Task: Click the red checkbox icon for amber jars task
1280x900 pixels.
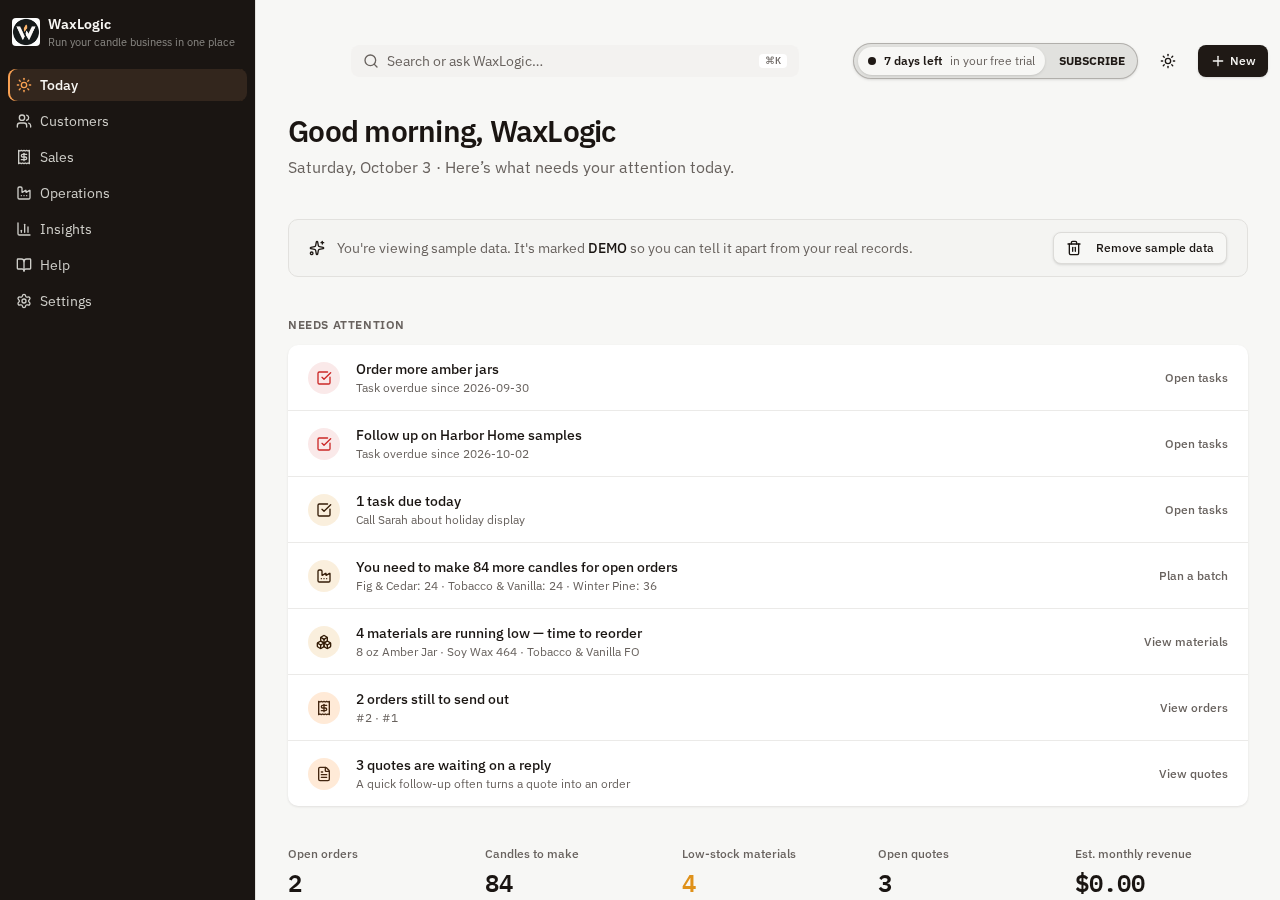Action: (x=324, y=378)
